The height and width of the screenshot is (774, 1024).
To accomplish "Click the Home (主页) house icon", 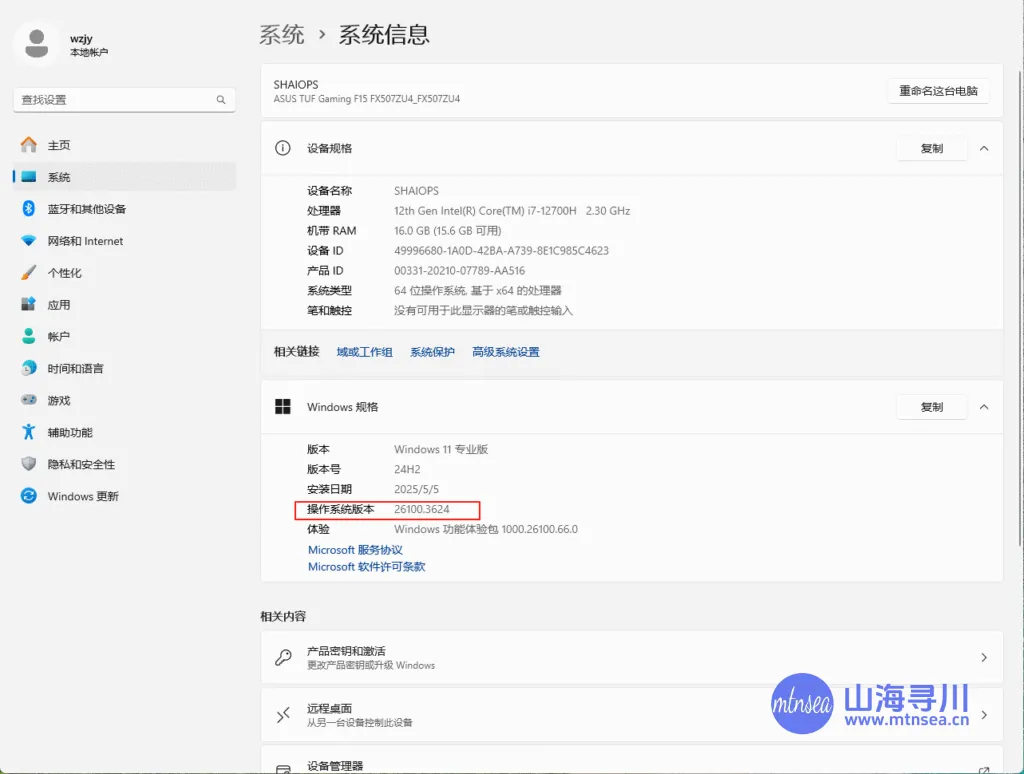I will click(28, 145).
